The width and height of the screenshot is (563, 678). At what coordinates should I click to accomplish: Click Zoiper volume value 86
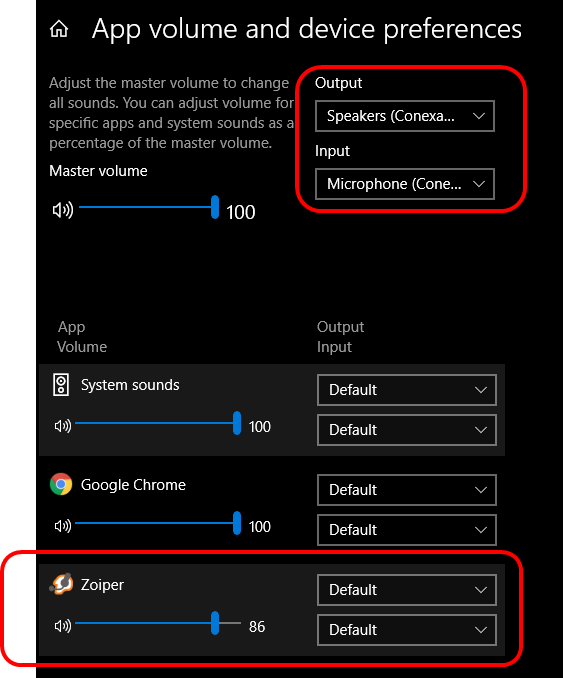click(257, 627)
